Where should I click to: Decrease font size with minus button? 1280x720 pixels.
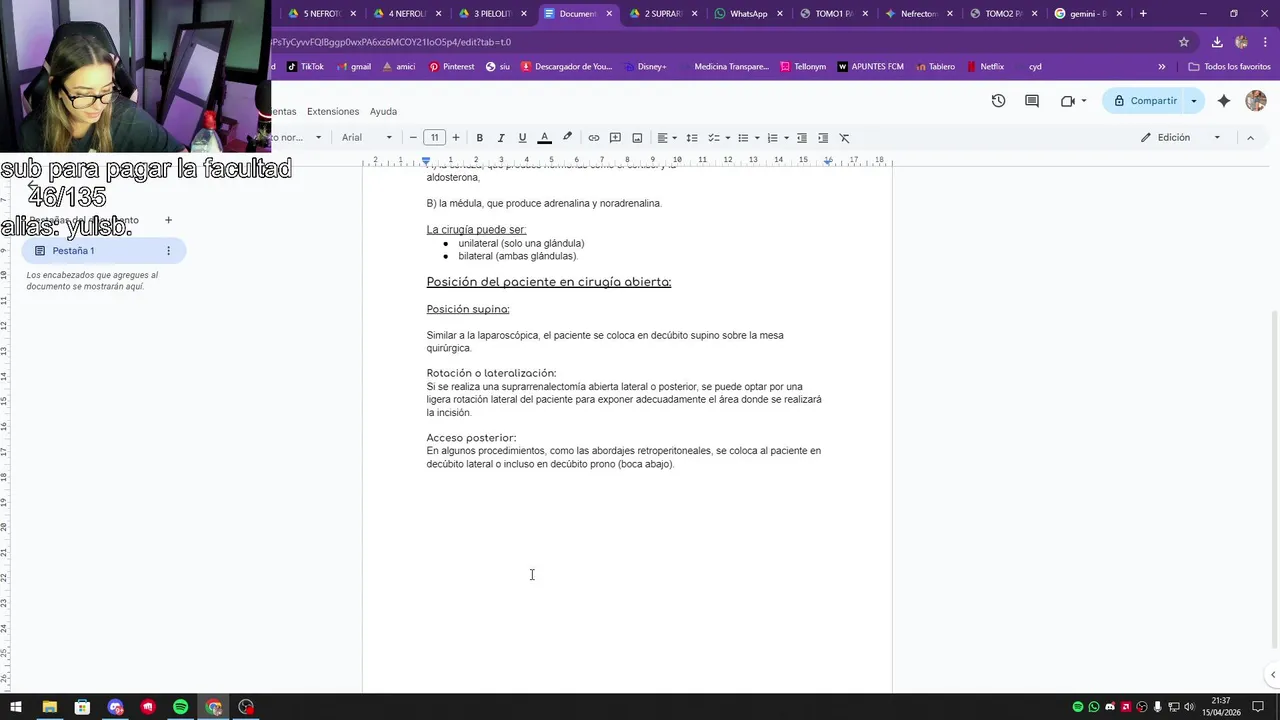[413, 138]
